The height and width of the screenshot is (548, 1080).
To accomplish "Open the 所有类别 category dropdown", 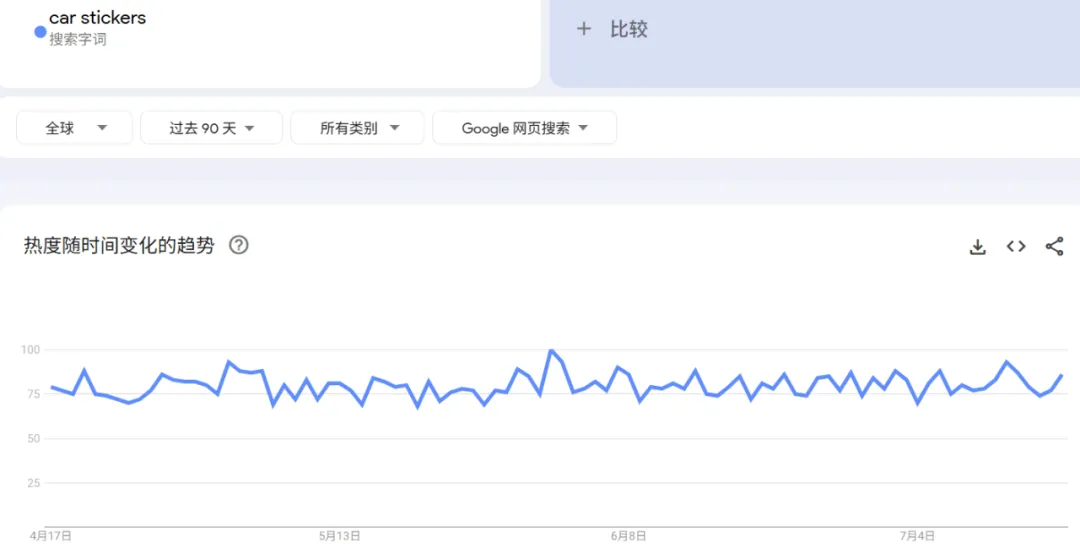I will (x=357, y=128).
